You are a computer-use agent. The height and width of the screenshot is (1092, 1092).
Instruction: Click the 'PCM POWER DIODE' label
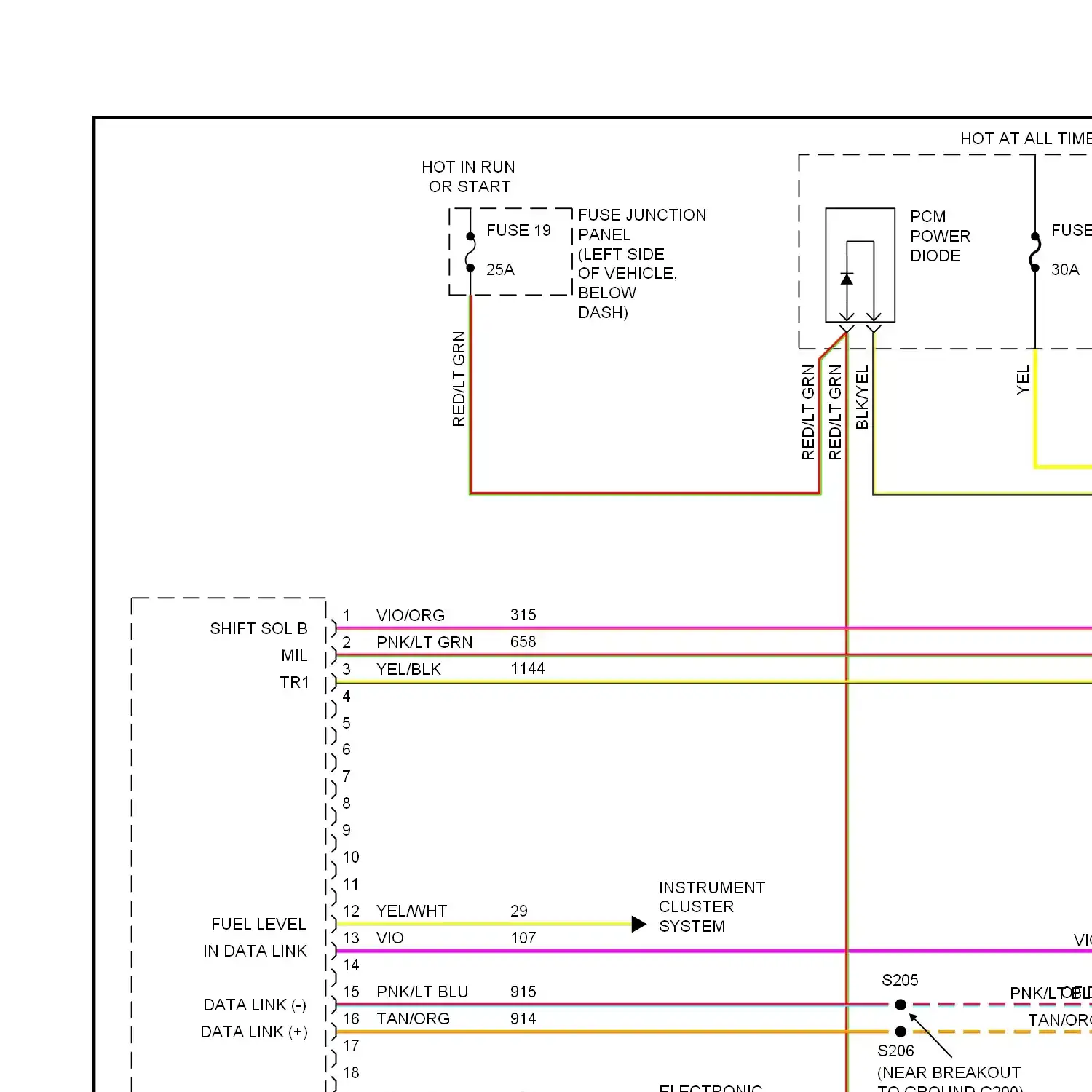click(x=940, y=236)
